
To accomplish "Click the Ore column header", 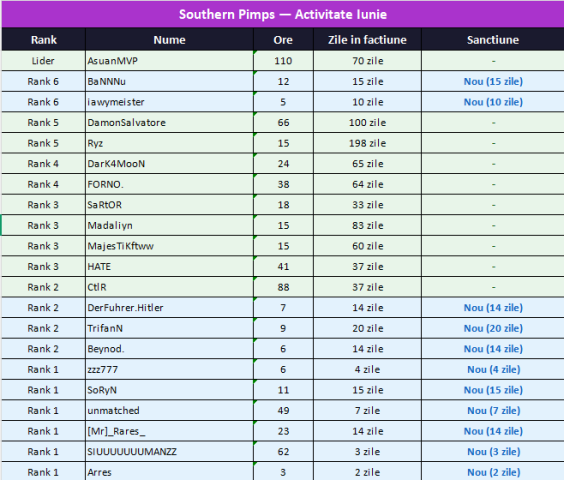I will coord(283,40).
